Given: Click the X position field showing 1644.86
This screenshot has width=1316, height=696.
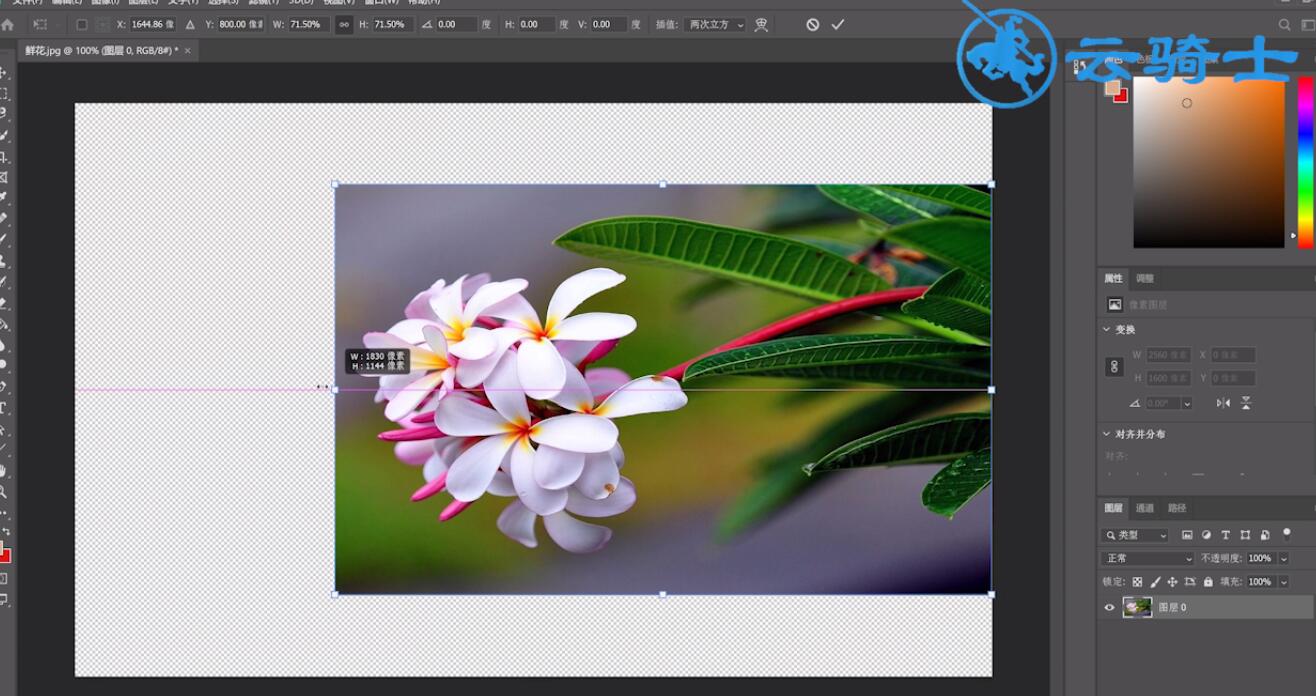Looking at the screenshot, I should click(153, 24).
